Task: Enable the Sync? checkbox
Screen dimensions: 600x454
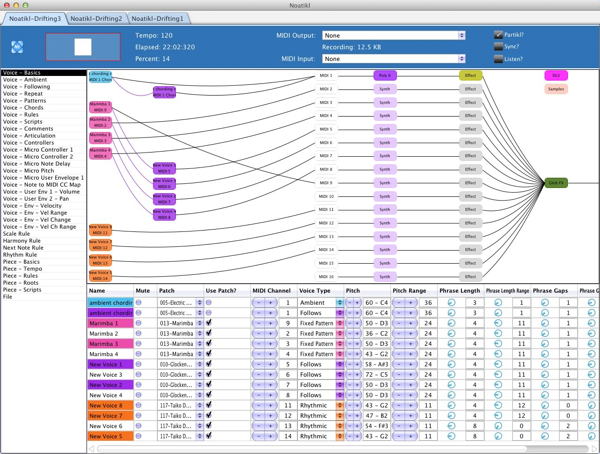Action: click(498, 47)
